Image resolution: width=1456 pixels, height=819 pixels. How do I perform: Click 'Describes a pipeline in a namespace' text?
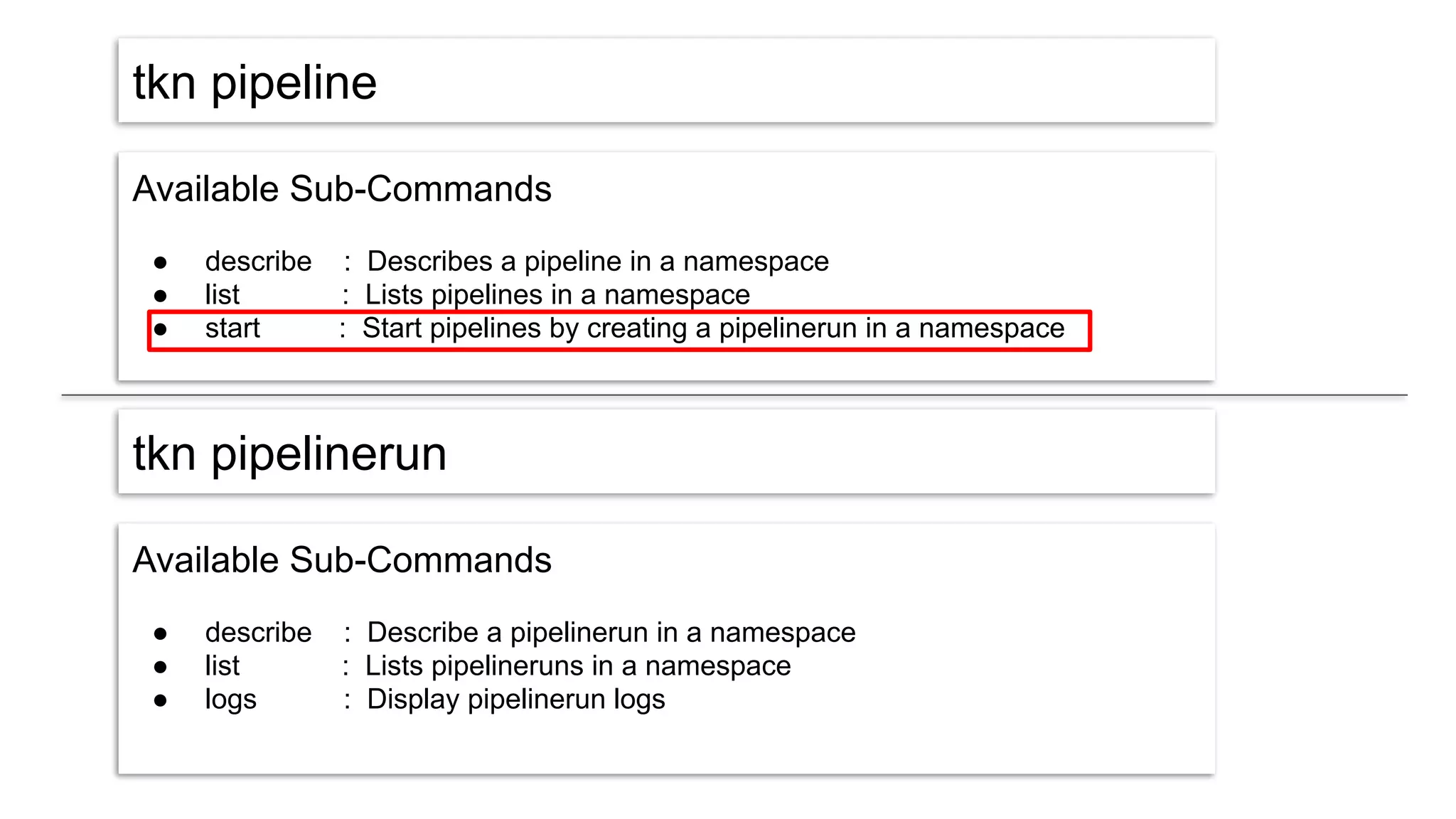[x=597, y=262]
